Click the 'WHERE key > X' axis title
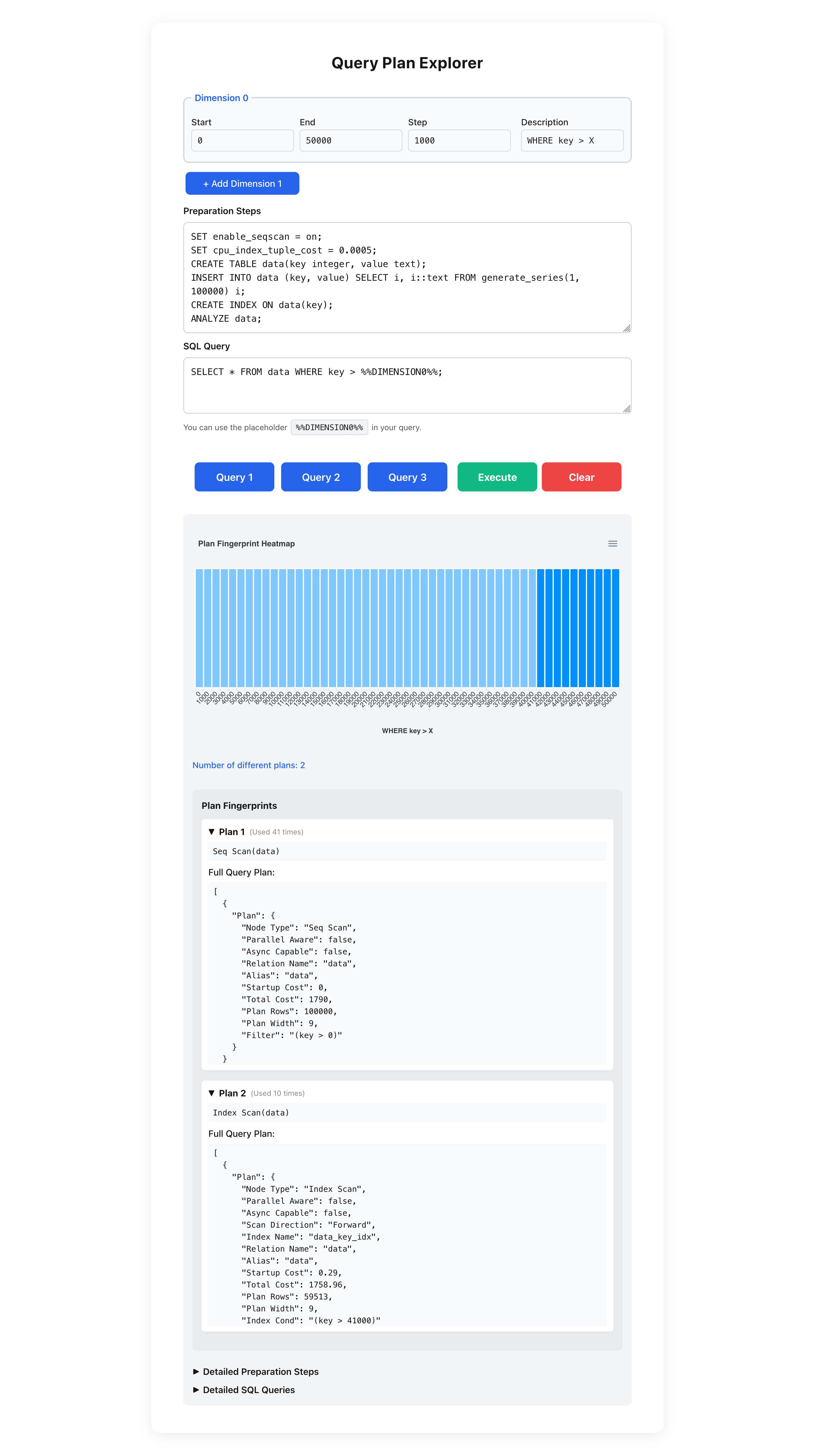This screenshot has height=1456, width=815. [x=407, y=731]
